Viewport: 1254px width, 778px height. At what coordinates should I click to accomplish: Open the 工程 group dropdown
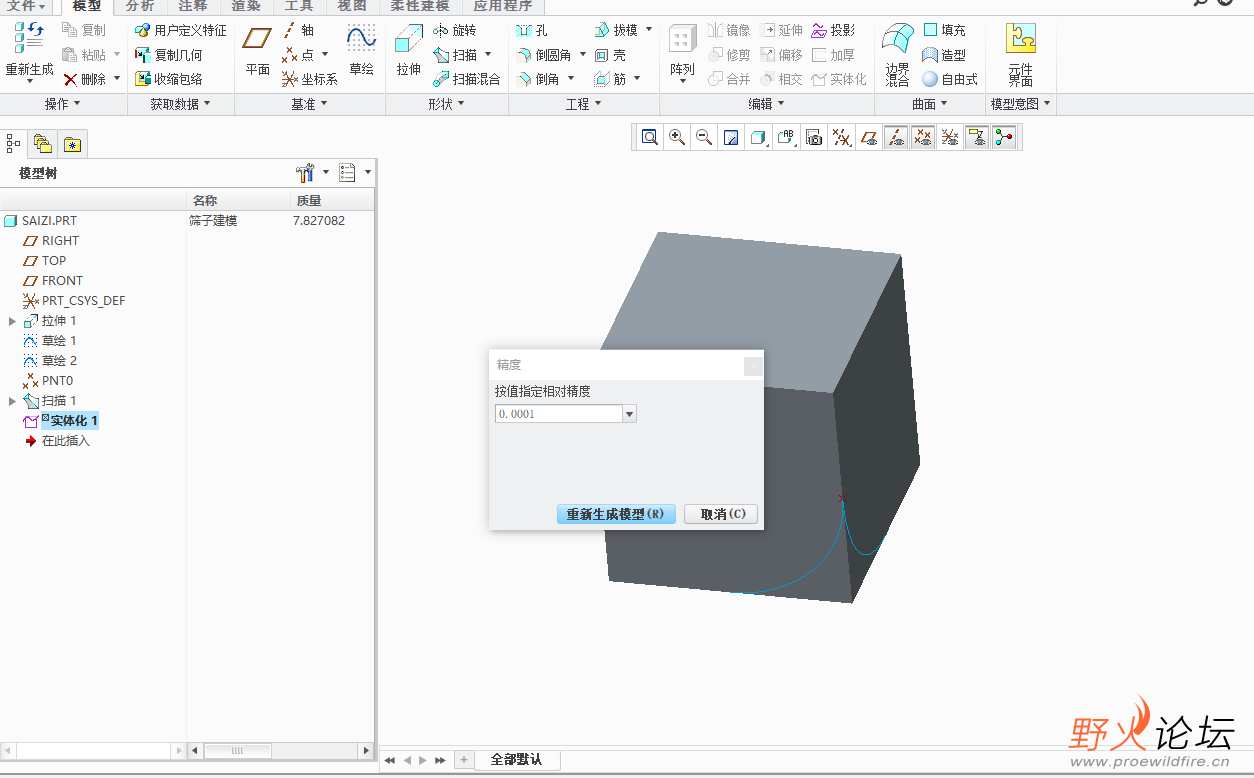[x=584, y=104]
